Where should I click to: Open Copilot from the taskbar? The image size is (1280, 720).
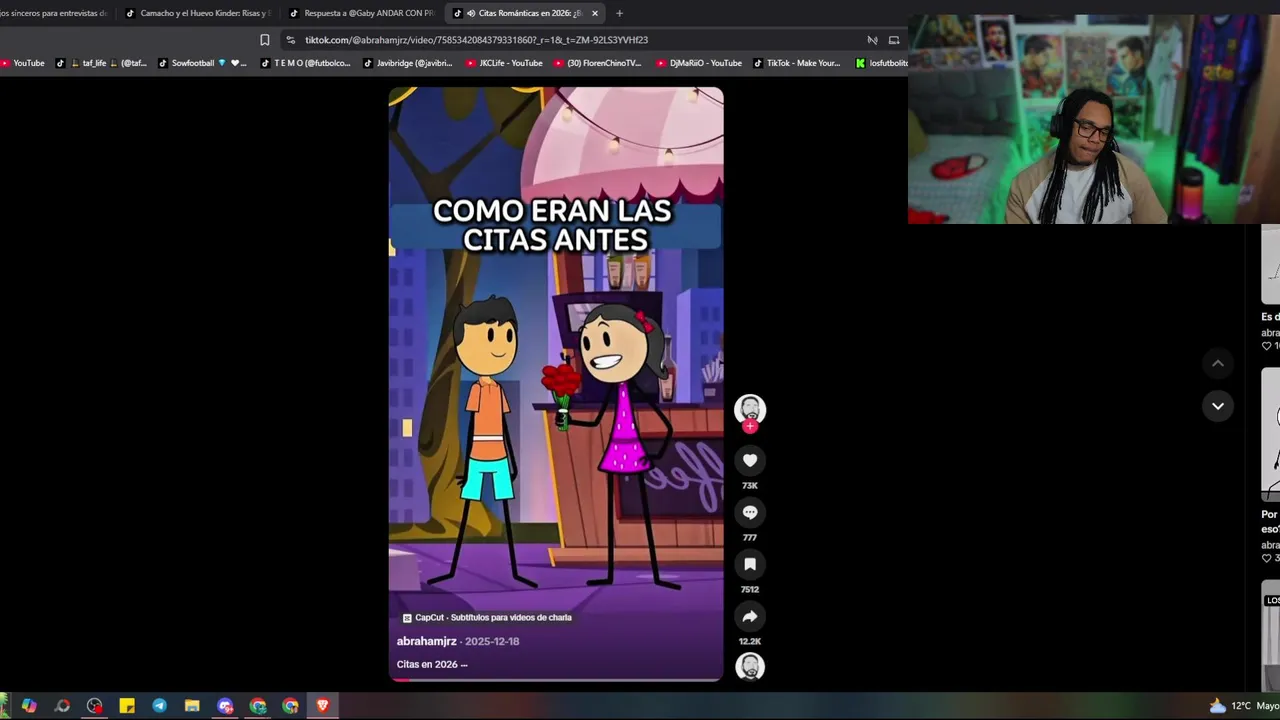[x=29, y=706]
